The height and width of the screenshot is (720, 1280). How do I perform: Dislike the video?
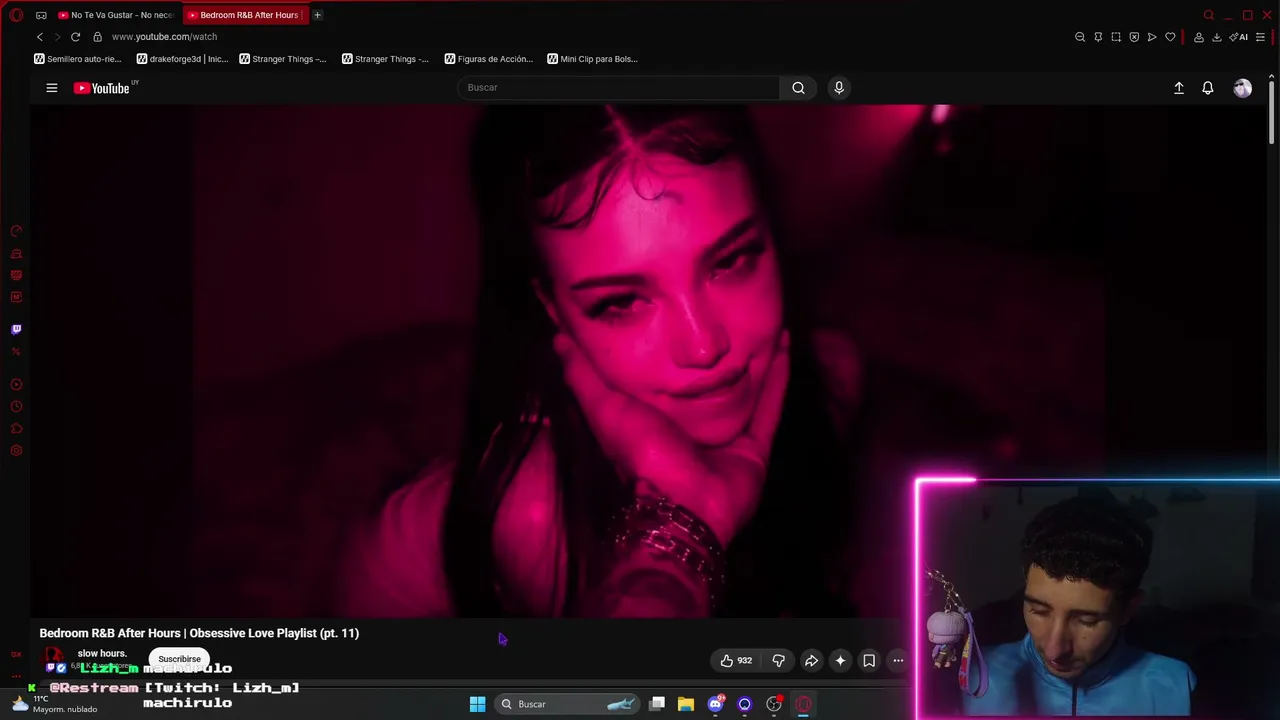[778, 661]
